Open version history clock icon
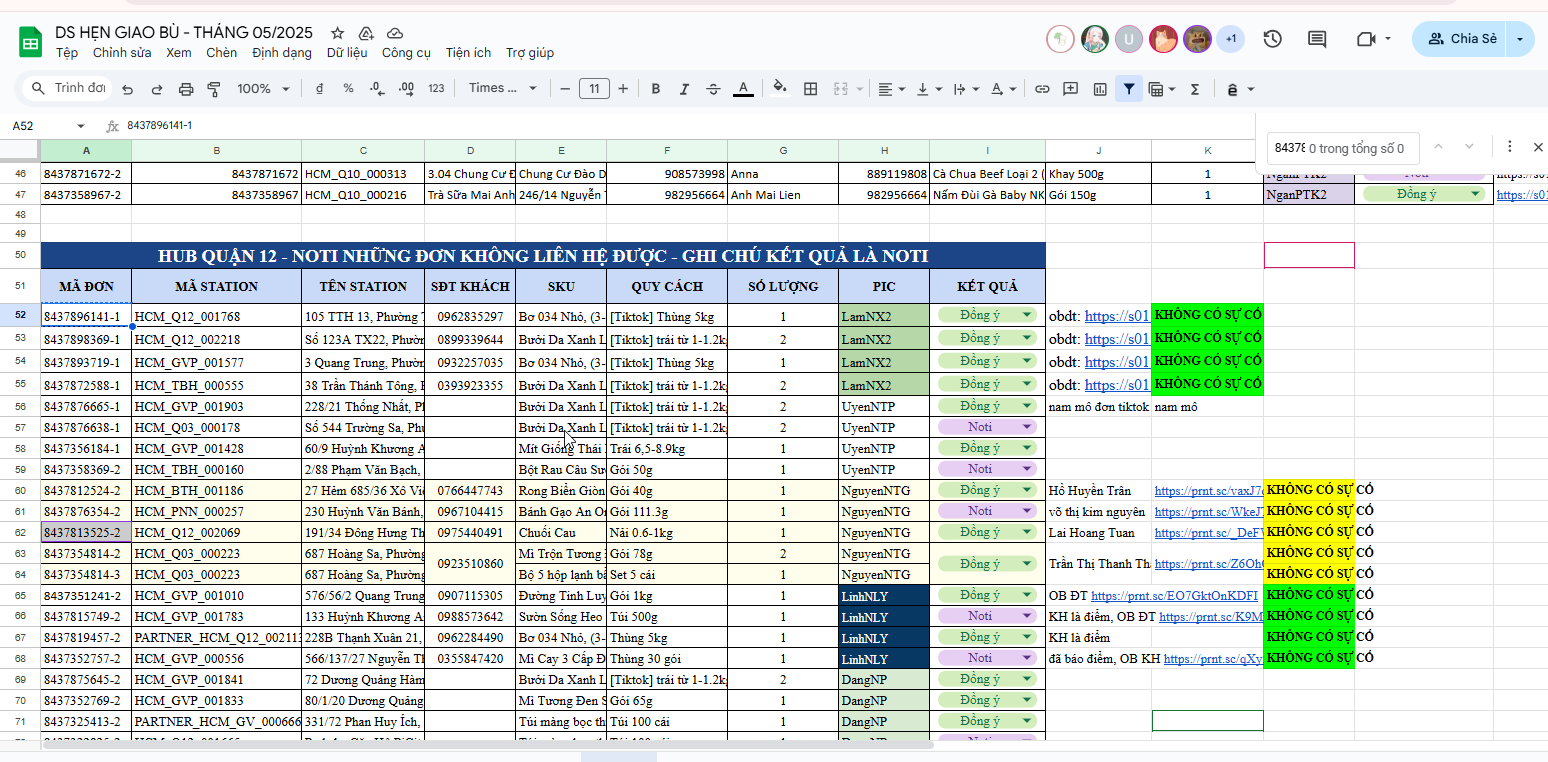1548x762 pixels. tap(1272, 39)
